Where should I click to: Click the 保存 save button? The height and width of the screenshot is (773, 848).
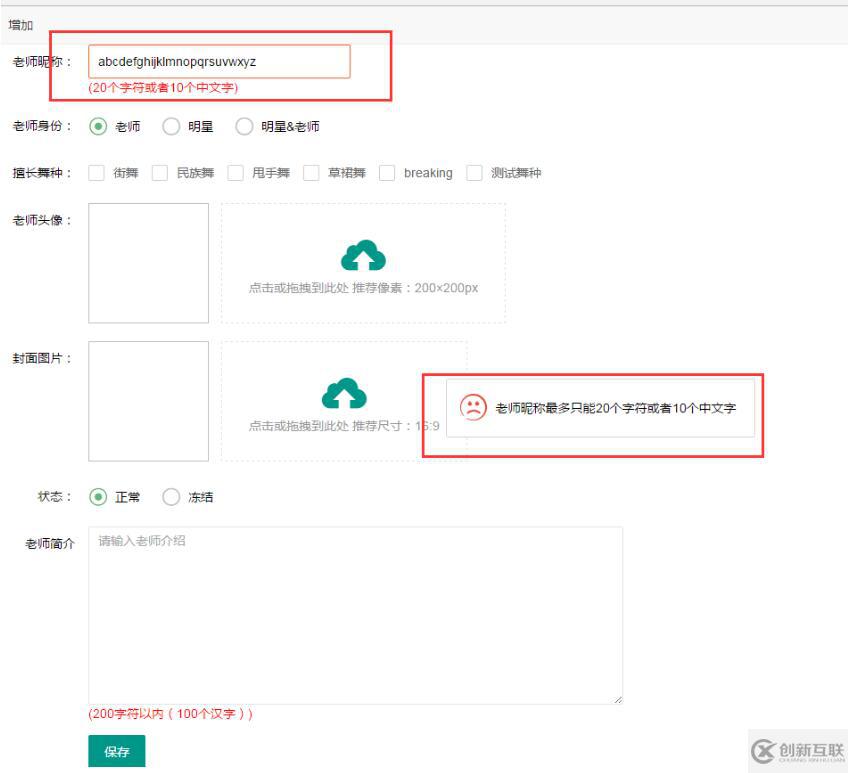[x=116, y=750]
